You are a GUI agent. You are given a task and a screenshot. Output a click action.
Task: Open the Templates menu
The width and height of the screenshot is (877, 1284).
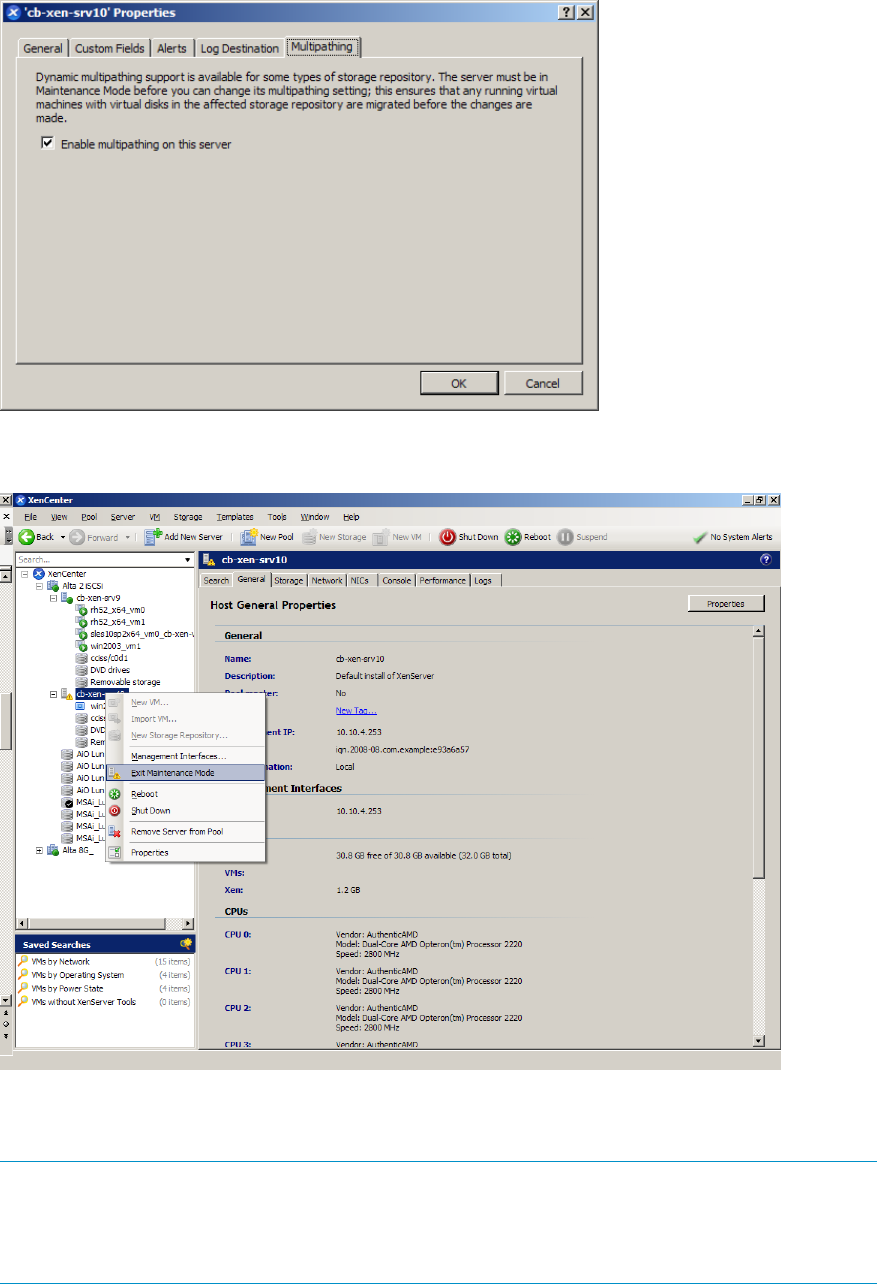[x=235, y=517]
